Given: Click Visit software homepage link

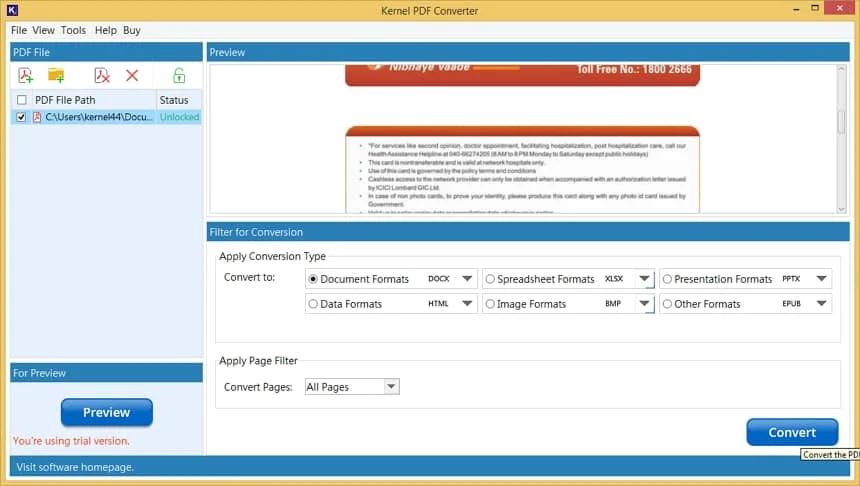Looking at the screenshot, I should click(75, 467).
